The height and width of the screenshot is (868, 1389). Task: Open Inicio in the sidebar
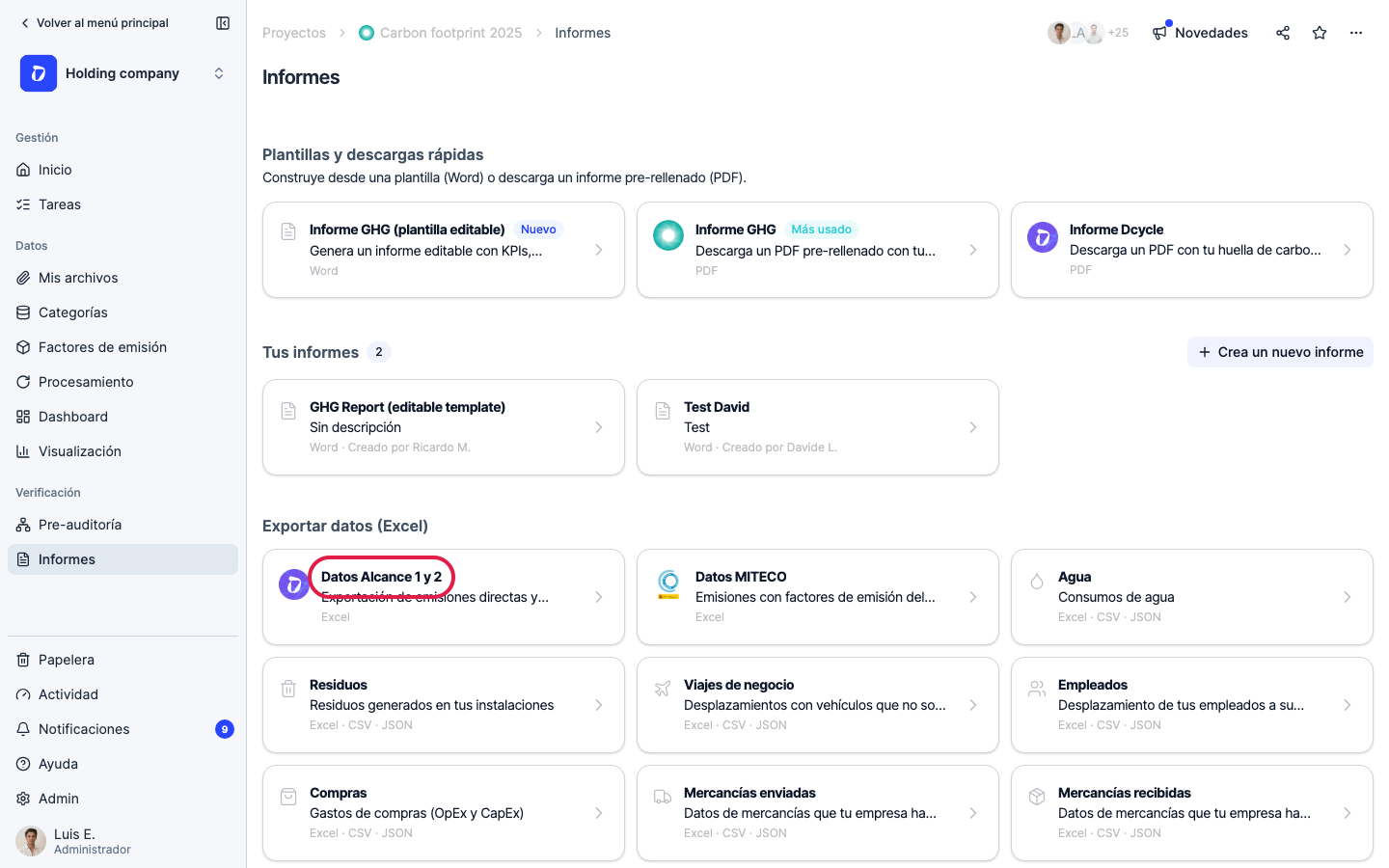(x=123, y=170)
